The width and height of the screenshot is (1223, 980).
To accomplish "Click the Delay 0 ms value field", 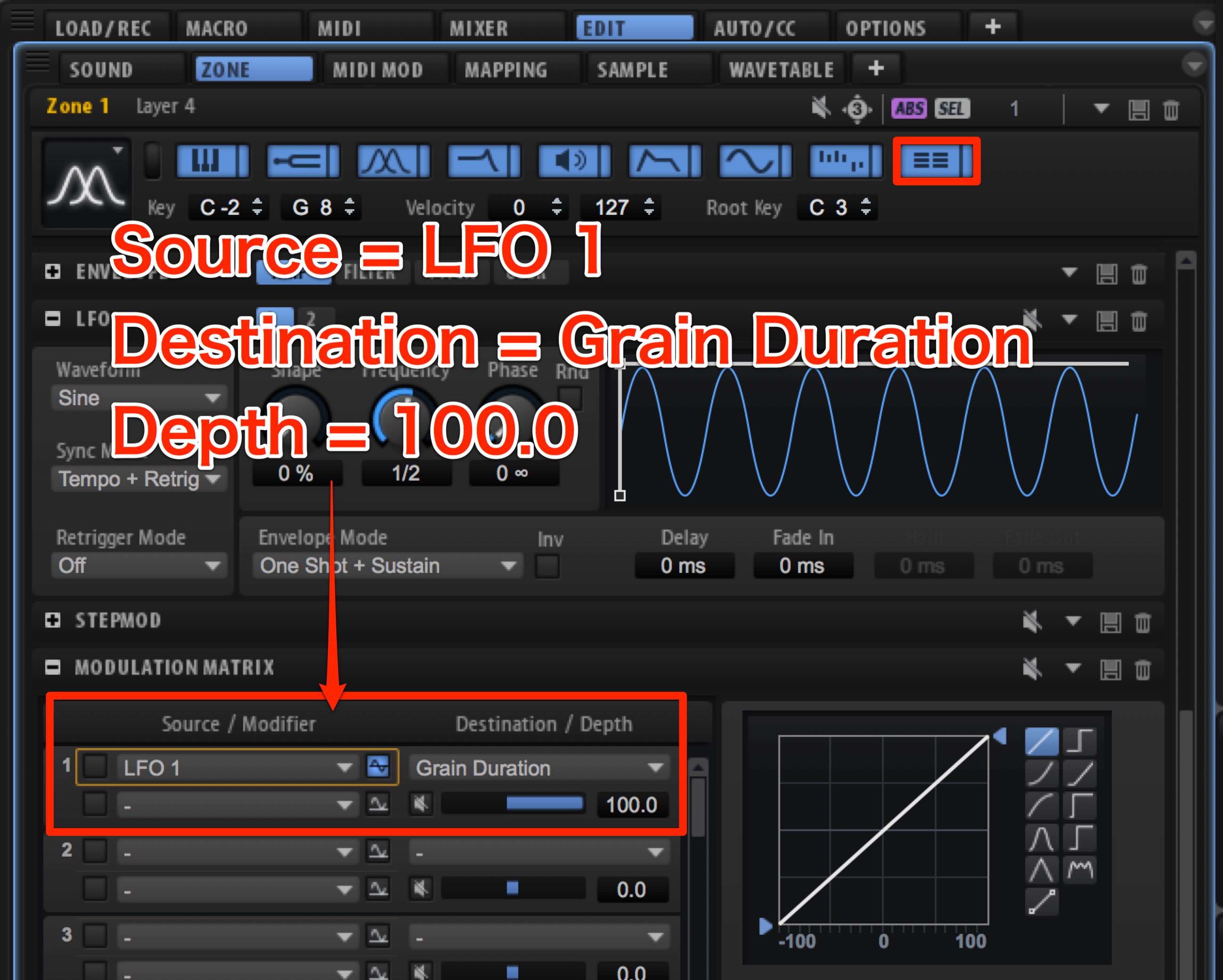I will 684,566.
